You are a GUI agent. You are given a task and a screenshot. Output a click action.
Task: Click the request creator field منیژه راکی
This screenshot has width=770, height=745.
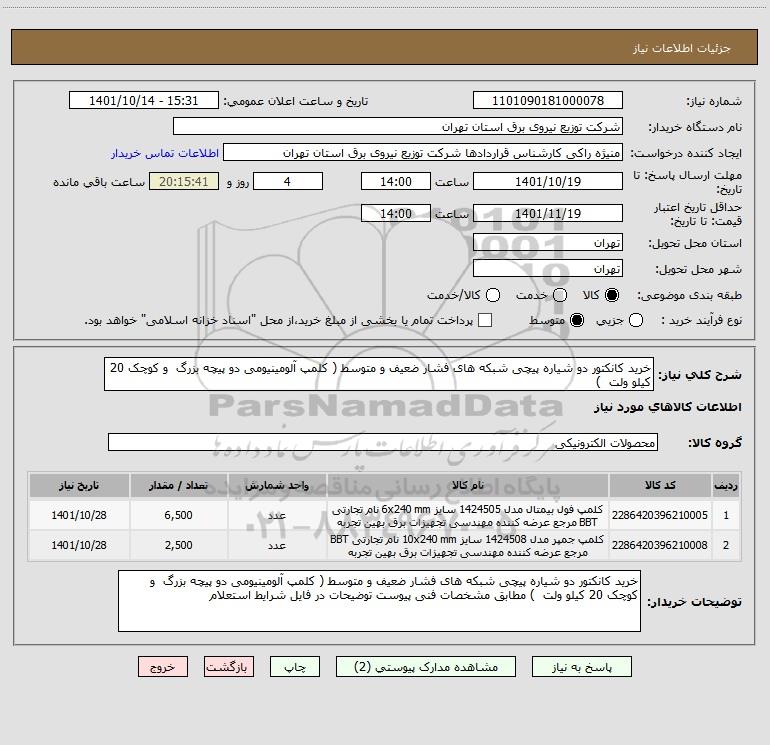(423, 153)
